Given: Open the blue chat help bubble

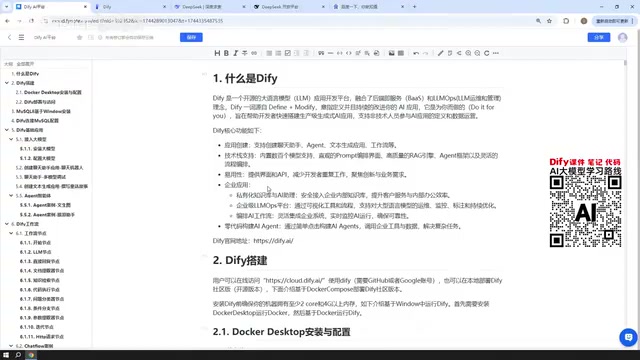Looking at the screenshot, I should [628, 337].
